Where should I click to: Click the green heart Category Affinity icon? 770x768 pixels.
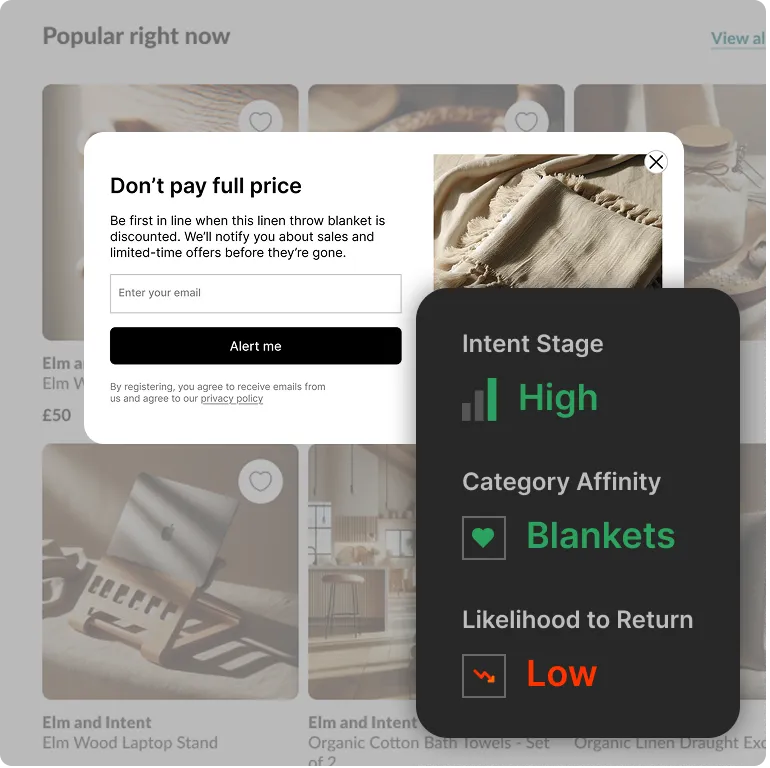click(486, 540)
